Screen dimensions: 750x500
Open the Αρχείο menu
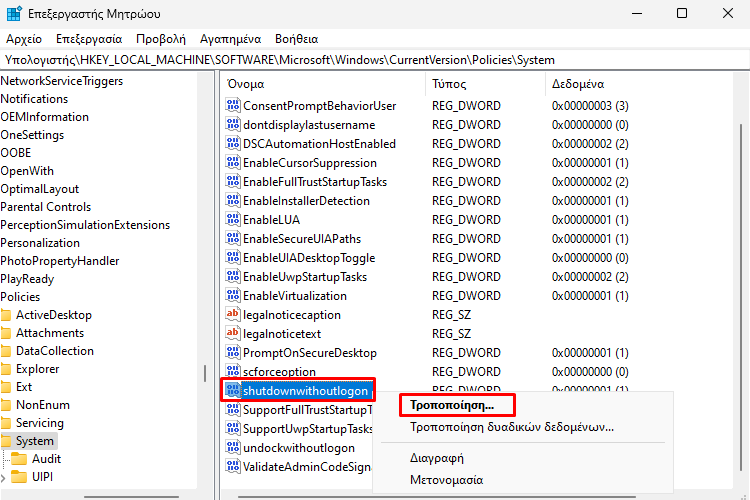coord(24,39)
